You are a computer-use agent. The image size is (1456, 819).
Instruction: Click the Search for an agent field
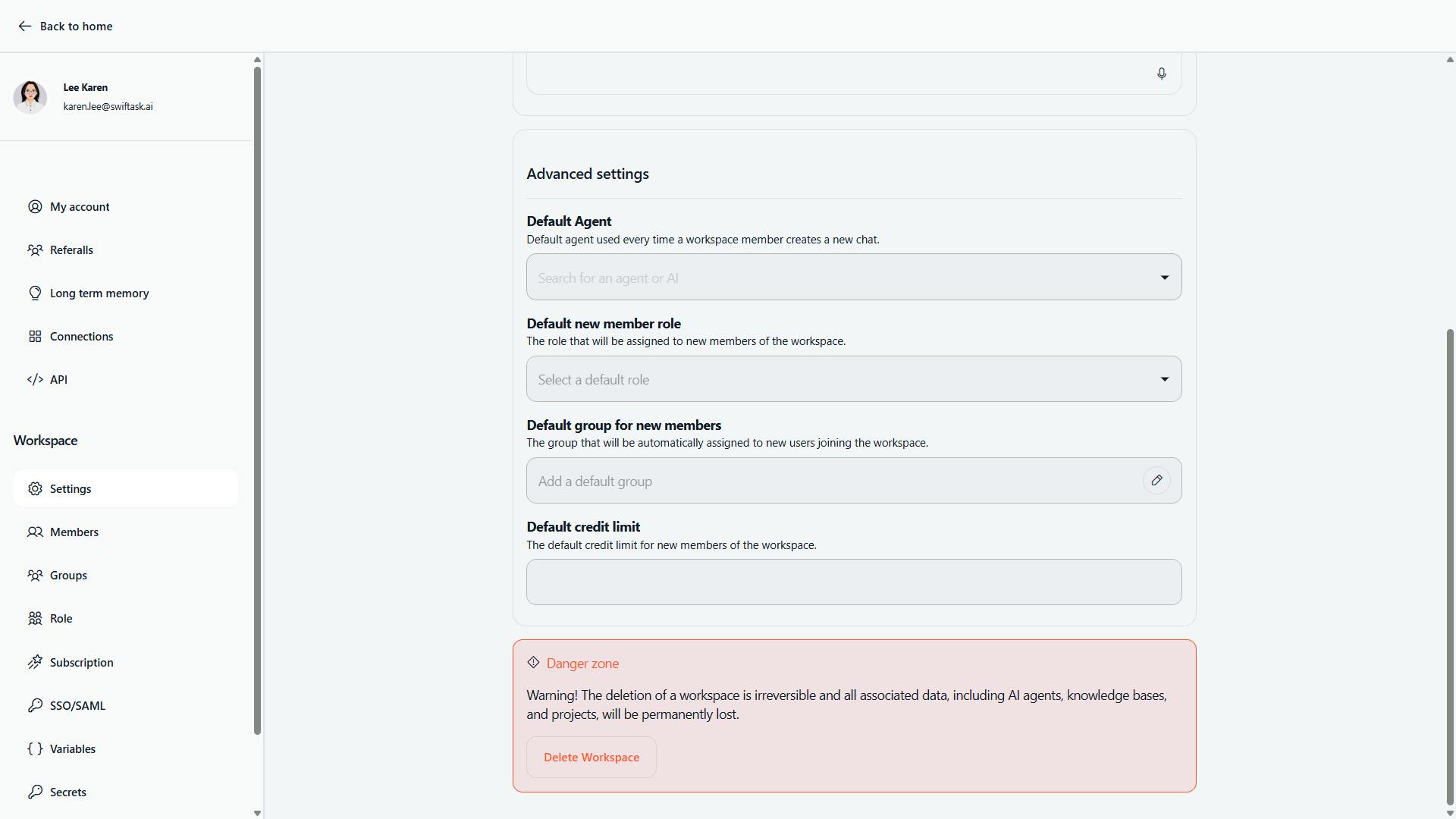834,278
